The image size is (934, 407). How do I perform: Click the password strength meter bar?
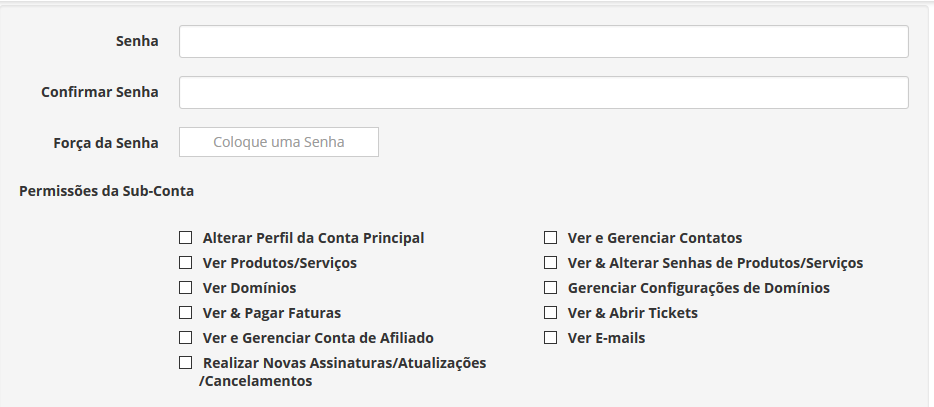pos(279,142)
